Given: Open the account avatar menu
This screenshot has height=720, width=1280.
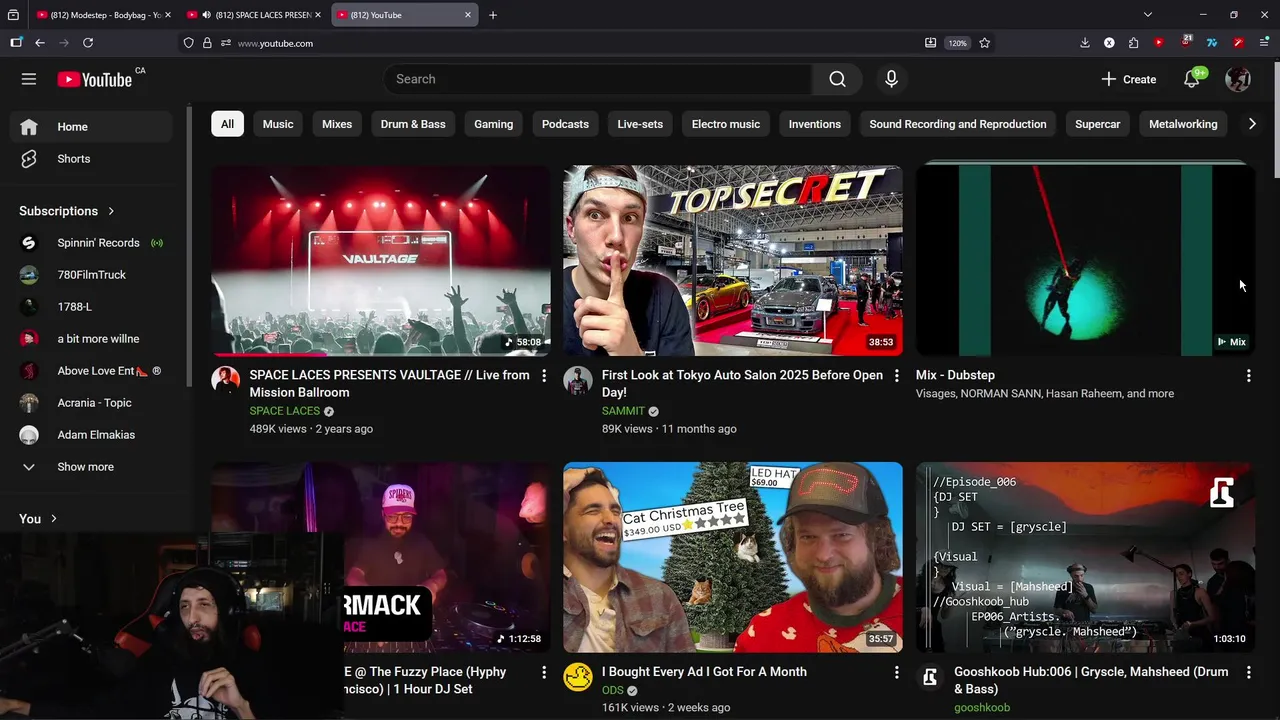Looking at the screenshot, I should click(x=1238, y=79).
